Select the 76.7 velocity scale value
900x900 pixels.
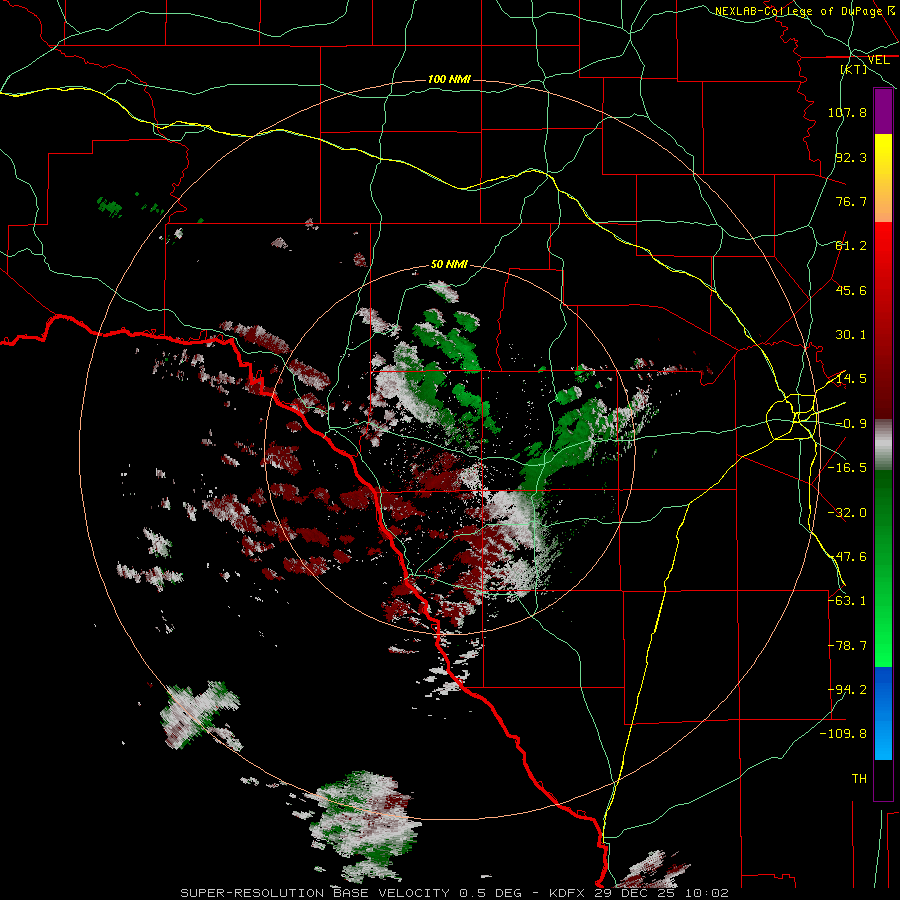851,201
